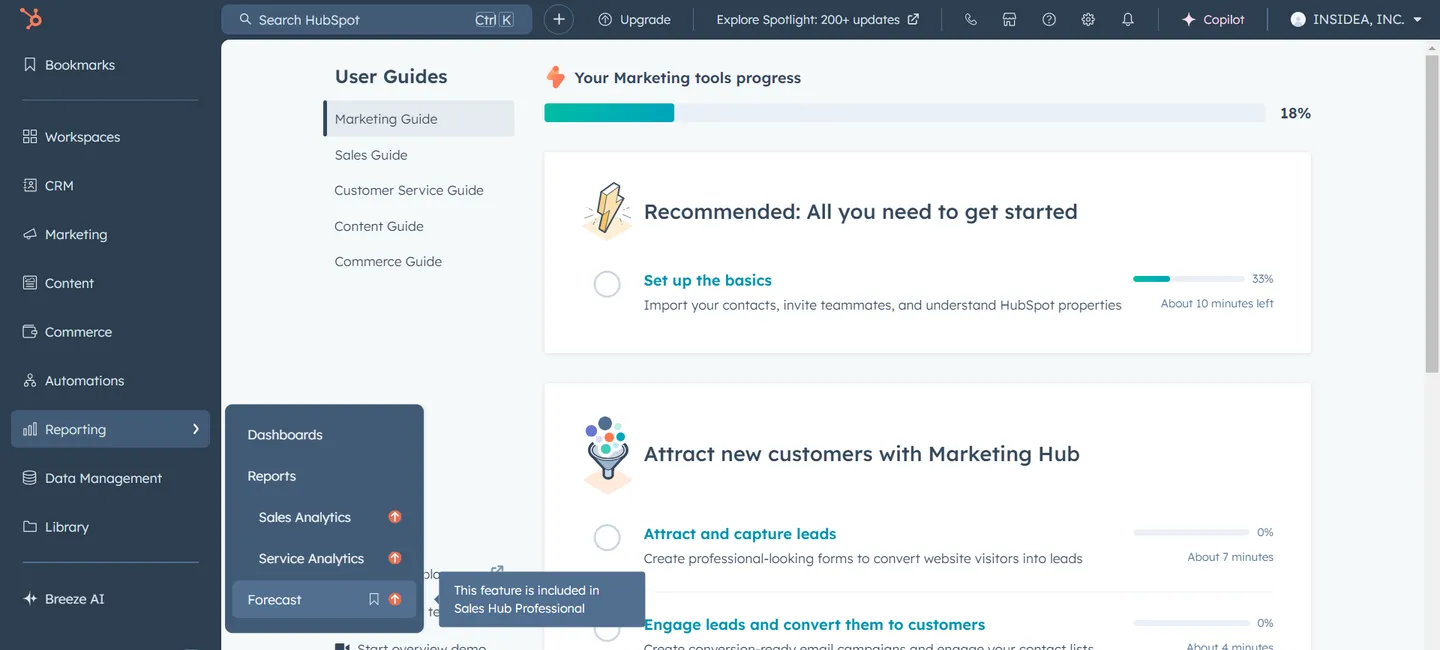Collapse the Reporting menu chevron
Screen dimensions: 1440x650
pos(195,429)
